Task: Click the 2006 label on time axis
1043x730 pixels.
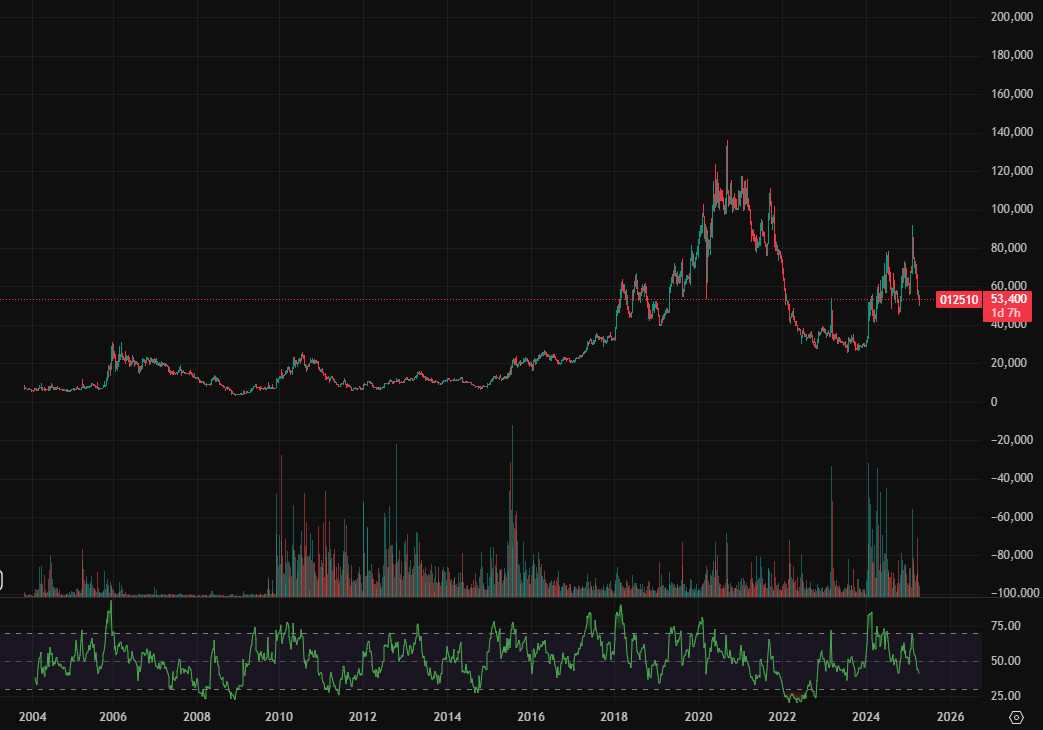Action: point(112,717)
